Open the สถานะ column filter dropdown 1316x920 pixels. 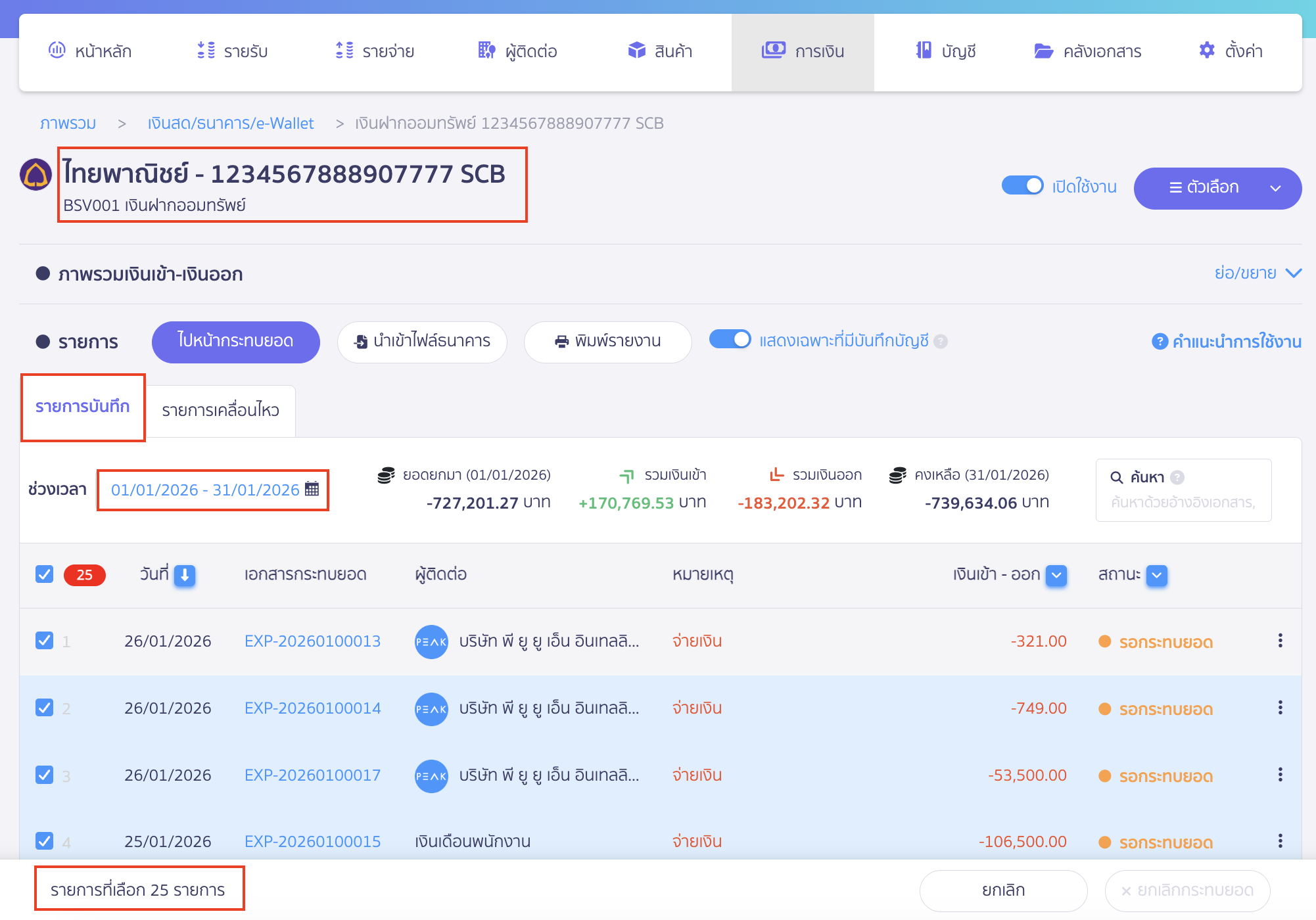tap(1156, 575)
